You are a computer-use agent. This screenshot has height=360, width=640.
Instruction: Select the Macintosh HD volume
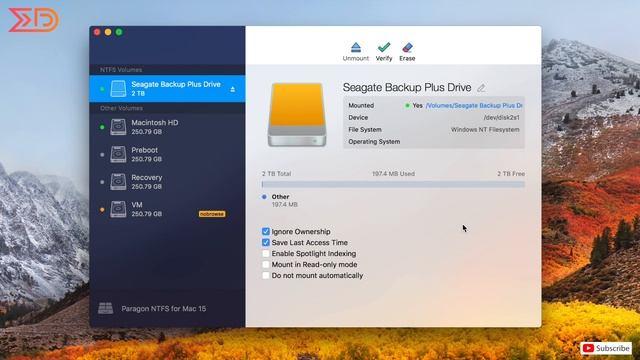pos(167,127)
